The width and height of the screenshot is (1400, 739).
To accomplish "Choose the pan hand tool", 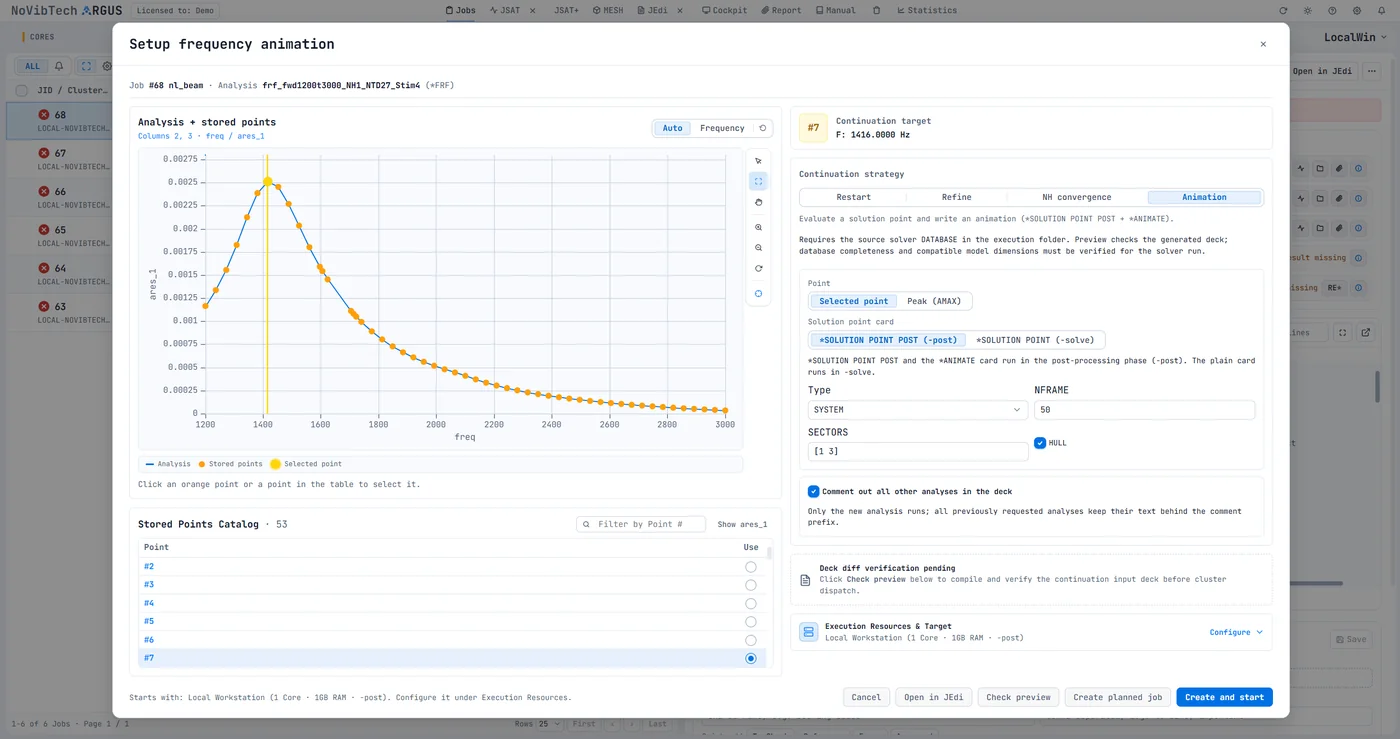I will (x=758, y=203).
